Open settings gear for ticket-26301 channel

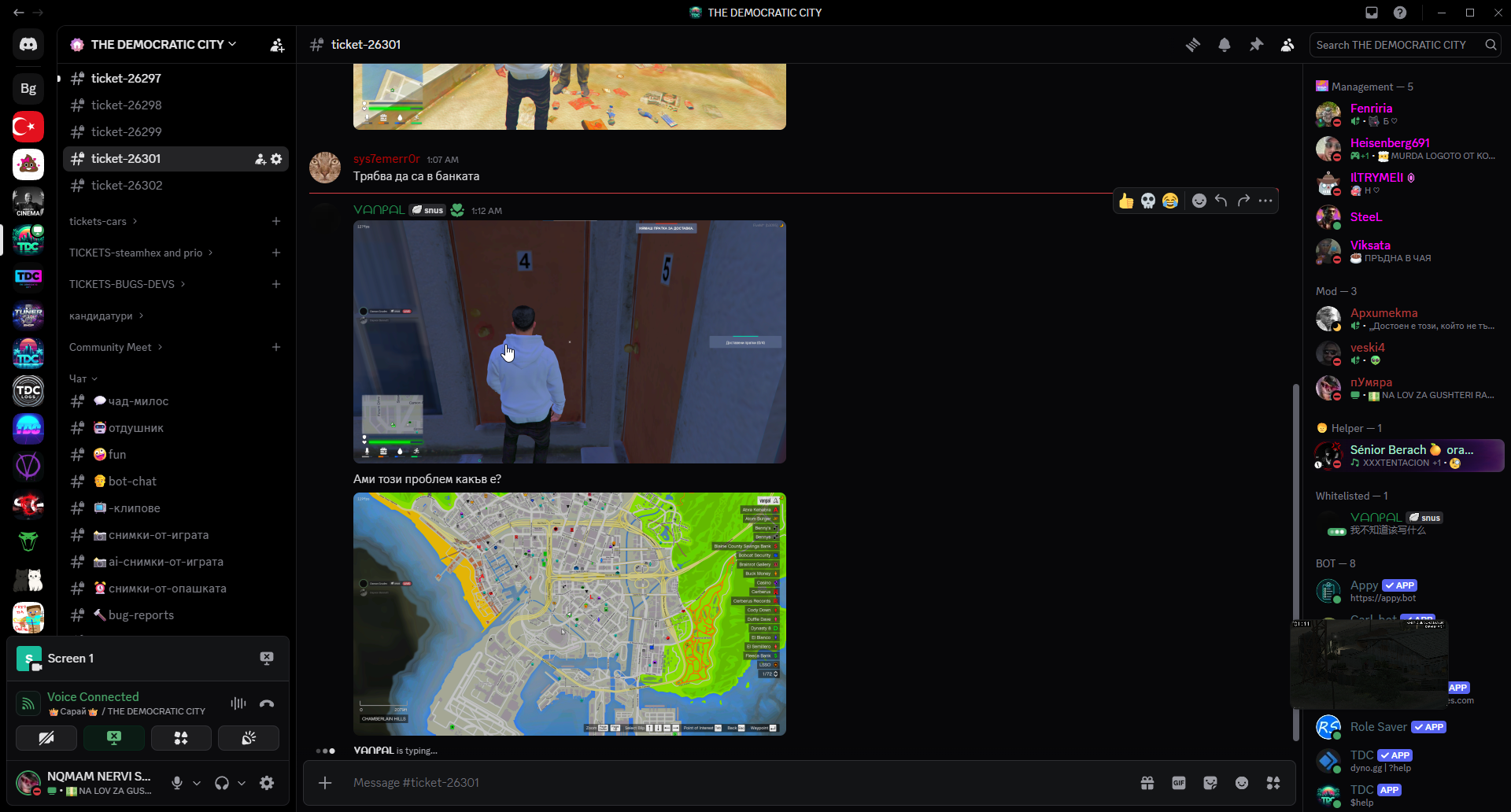pyautogui.click(x=276, y=159)
